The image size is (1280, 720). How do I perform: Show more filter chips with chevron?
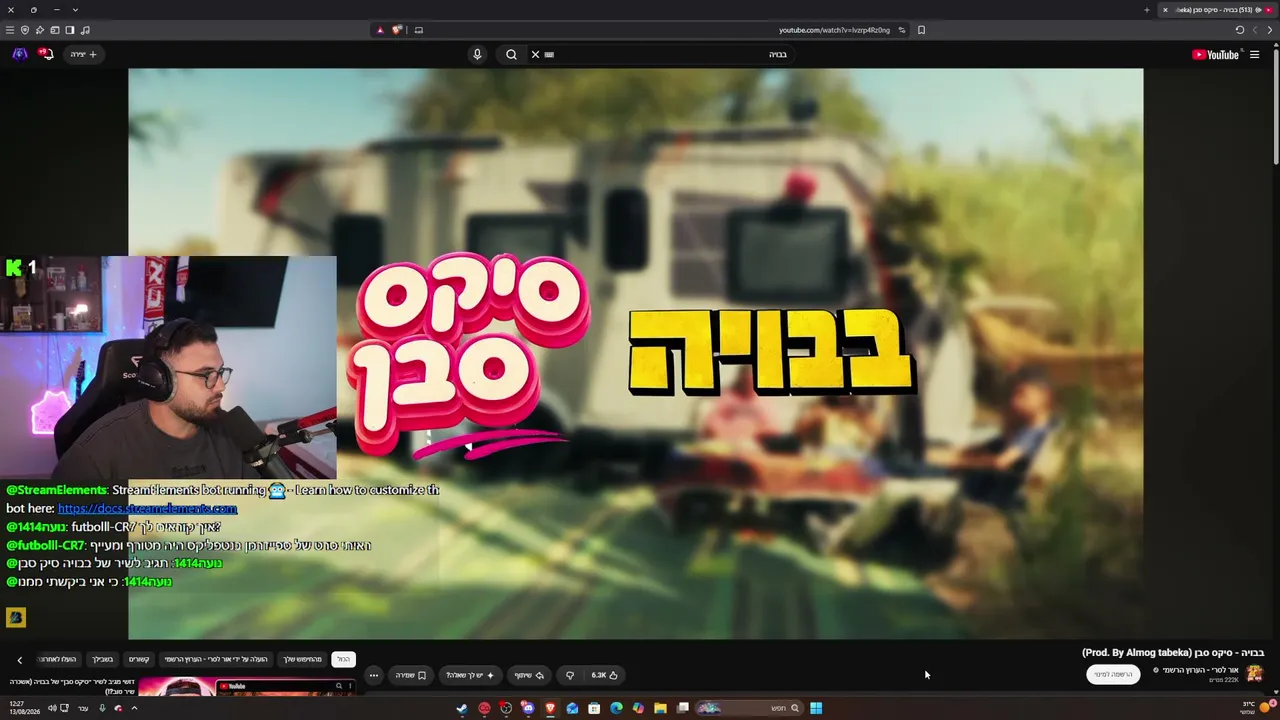click(19, 659)
